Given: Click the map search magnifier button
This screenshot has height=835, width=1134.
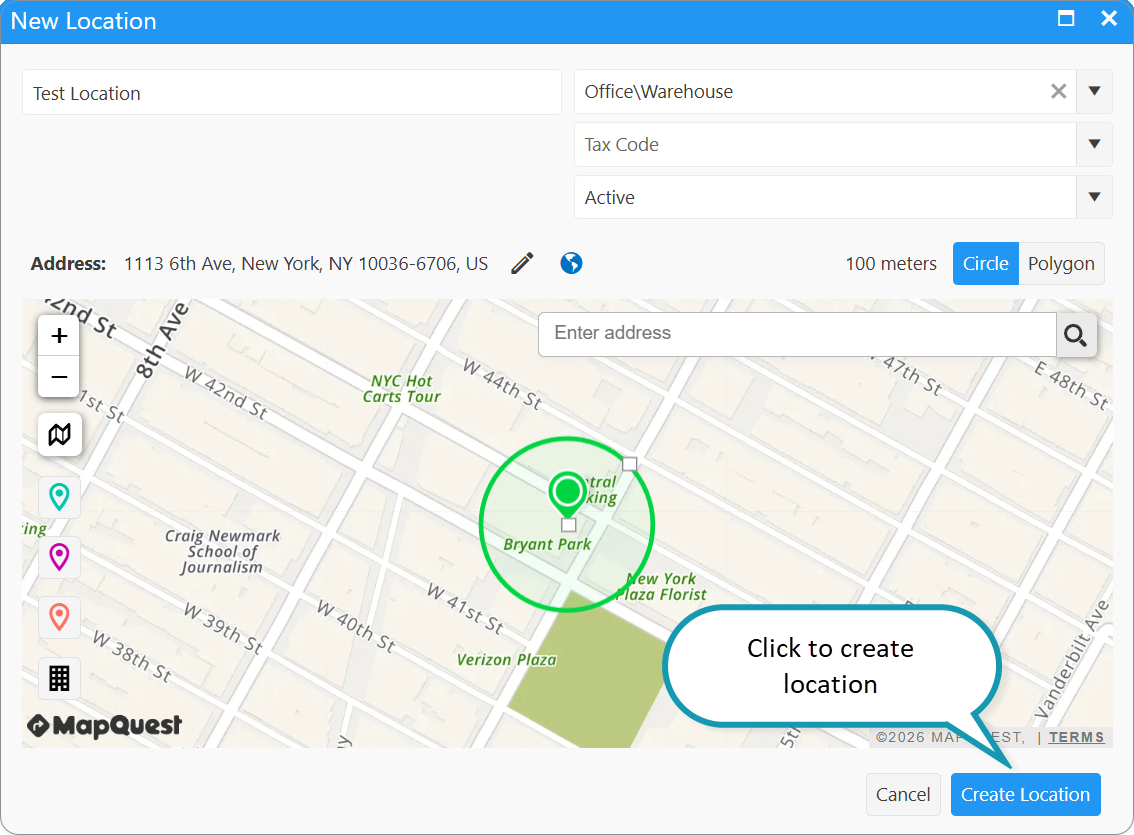Looking at the screenshot, I should pos(1076,335).
